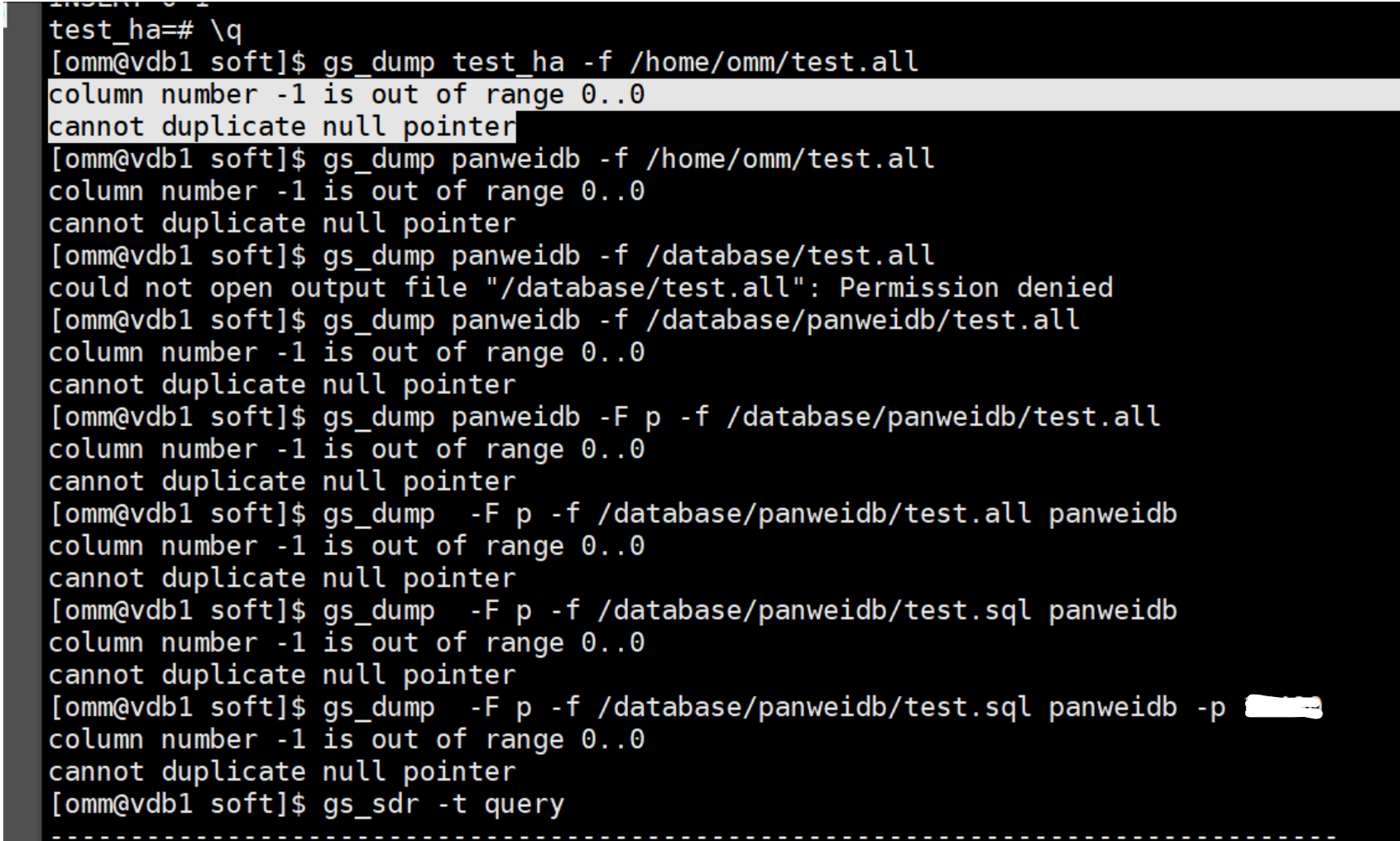Click the white redacted port value
This screenshot has height=841, width=1400.
[x=1283, y=708]
